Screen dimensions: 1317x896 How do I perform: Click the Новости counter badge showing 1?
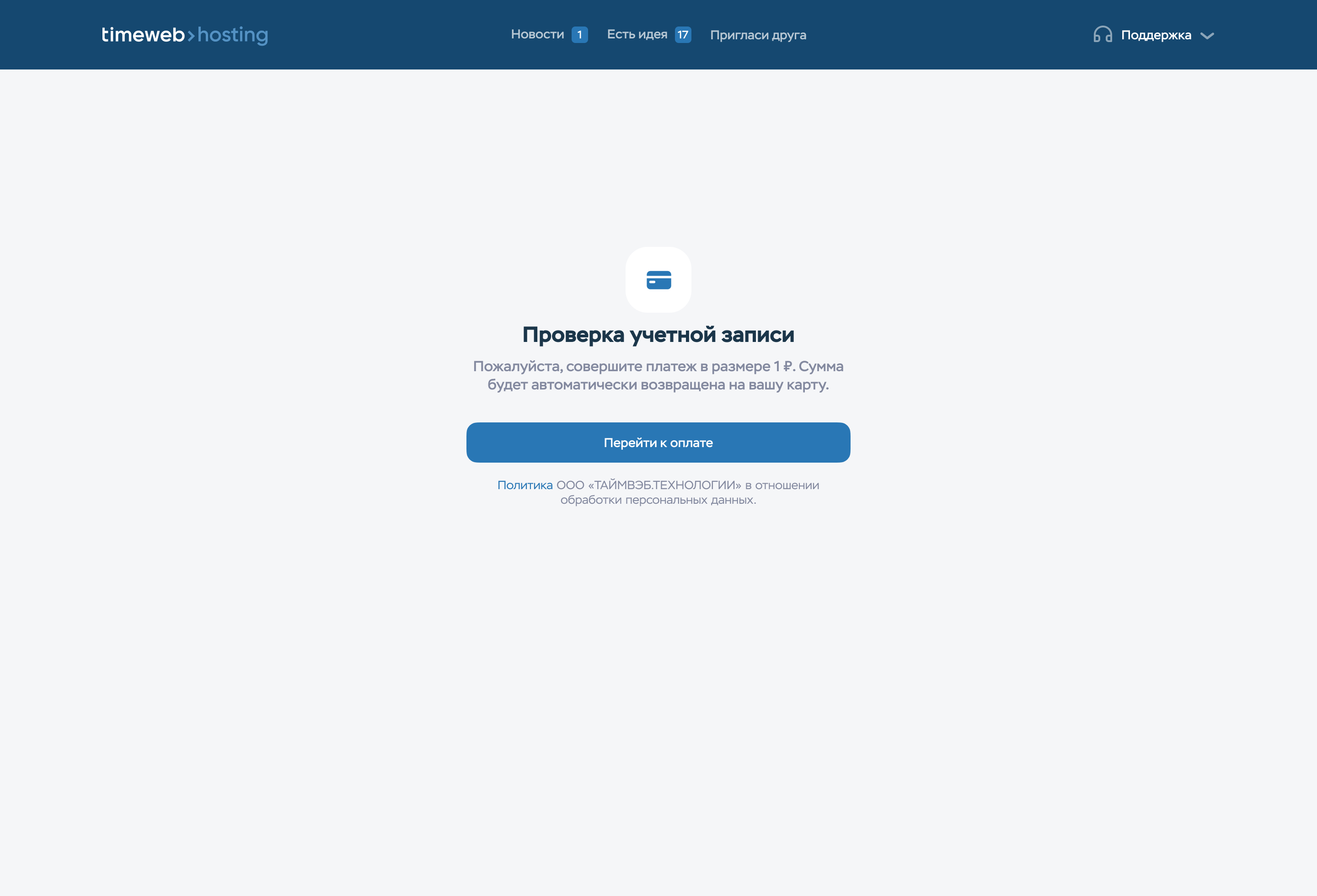click(579, 35)
